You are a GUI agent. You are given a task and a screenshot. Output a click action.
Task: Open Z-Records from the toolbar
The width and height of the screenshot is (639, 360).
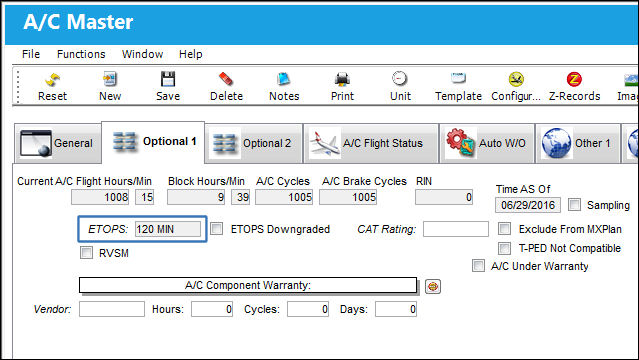tap(574, 86)
